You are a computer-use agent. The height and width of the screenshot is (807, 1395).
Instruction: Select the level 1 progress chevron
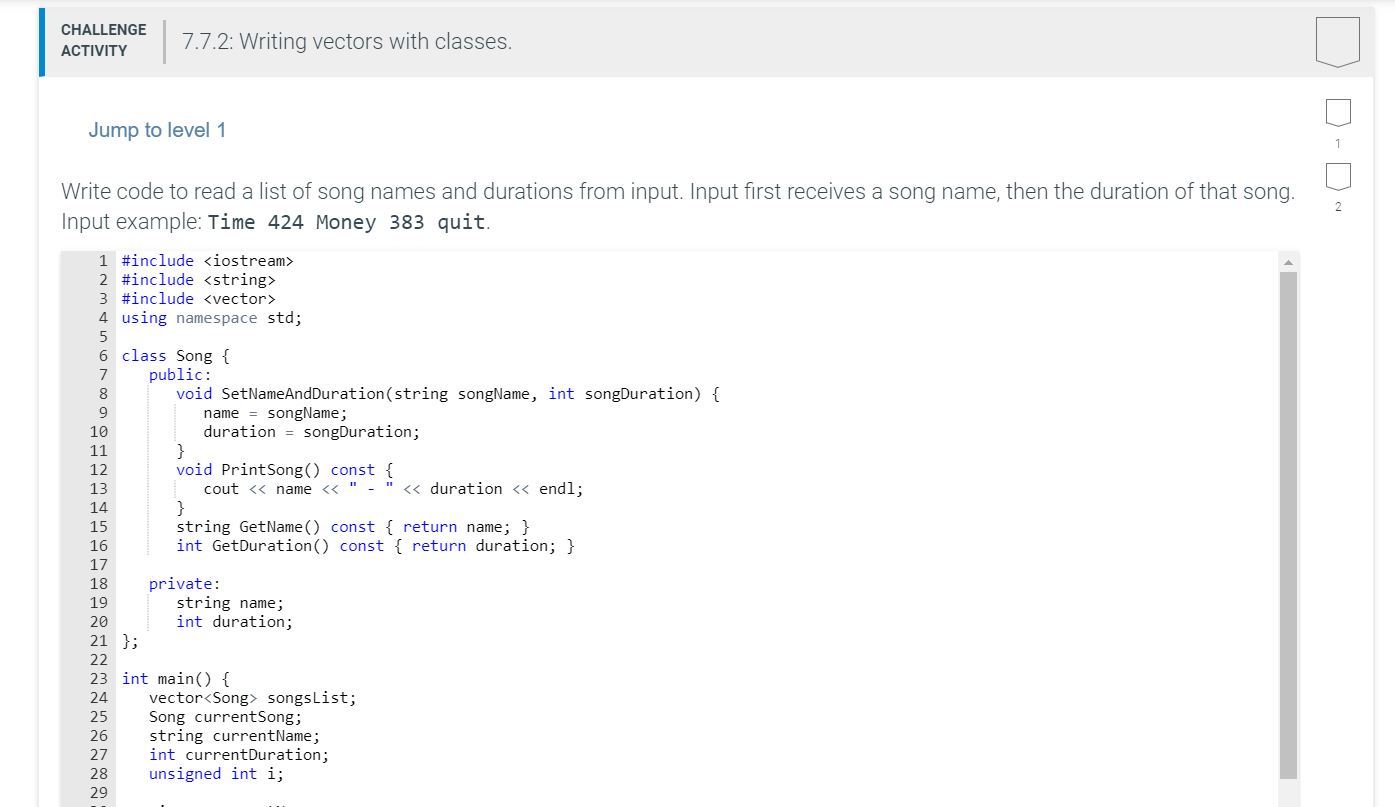(1337, 113)
